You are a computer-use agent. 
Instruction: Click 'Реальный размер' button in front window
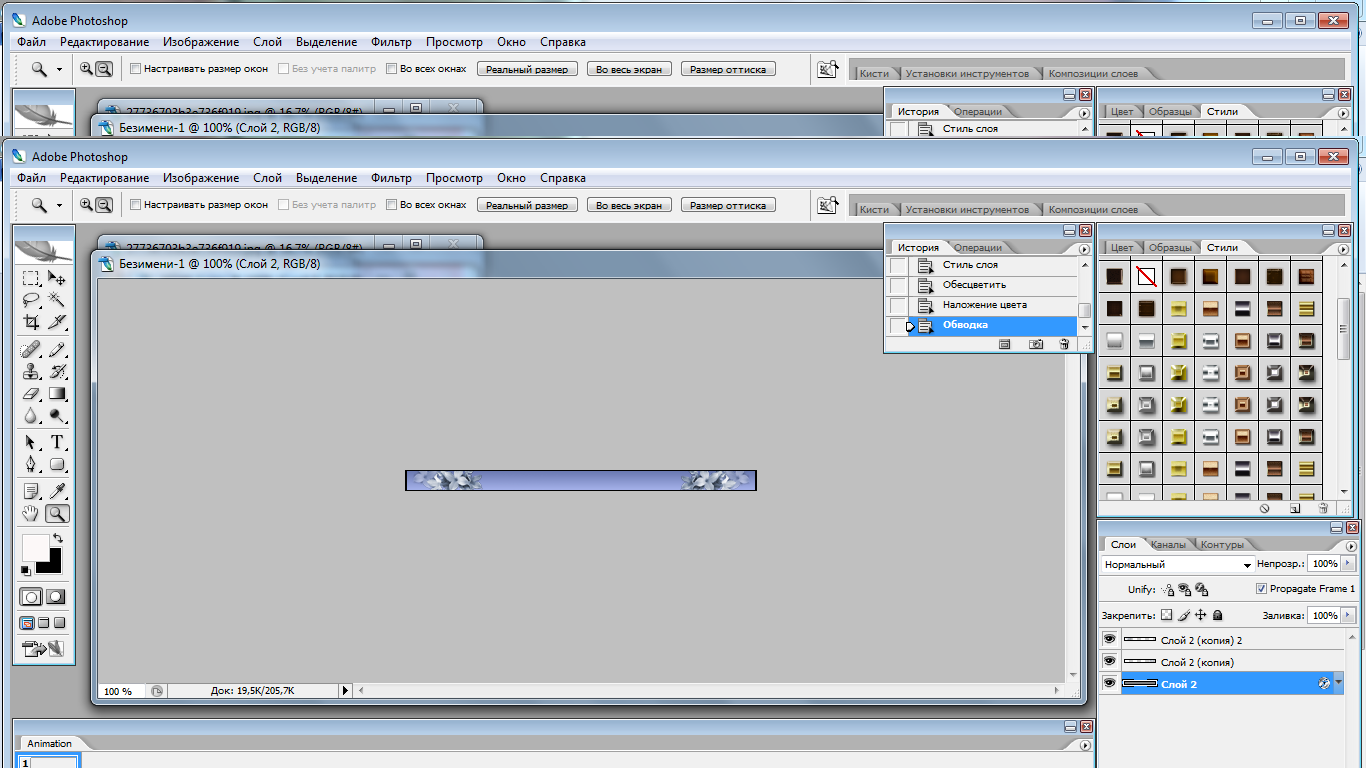tap(527, 205)
